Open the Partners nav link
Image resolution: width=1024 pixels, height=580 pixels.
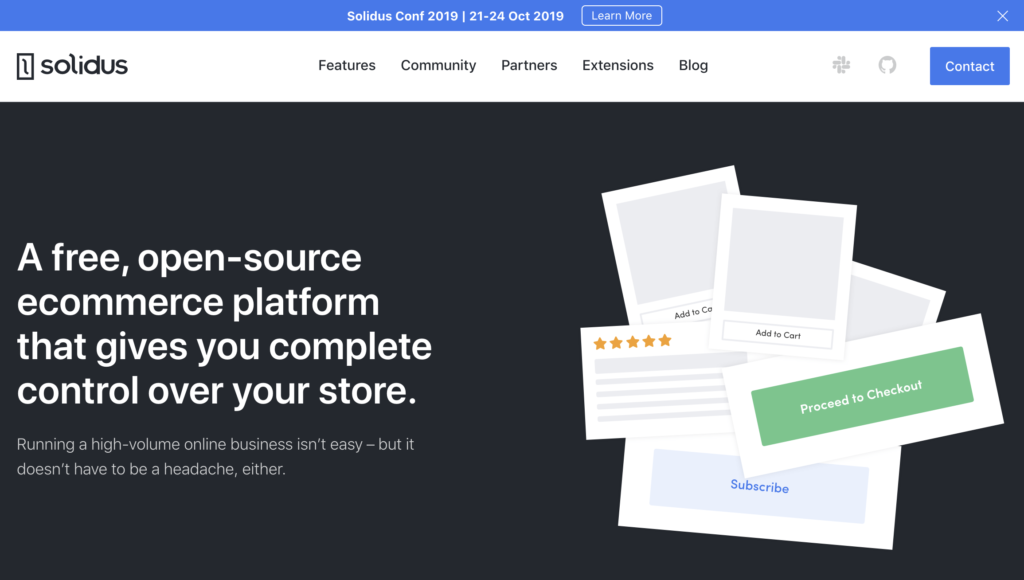pos(529,65)
